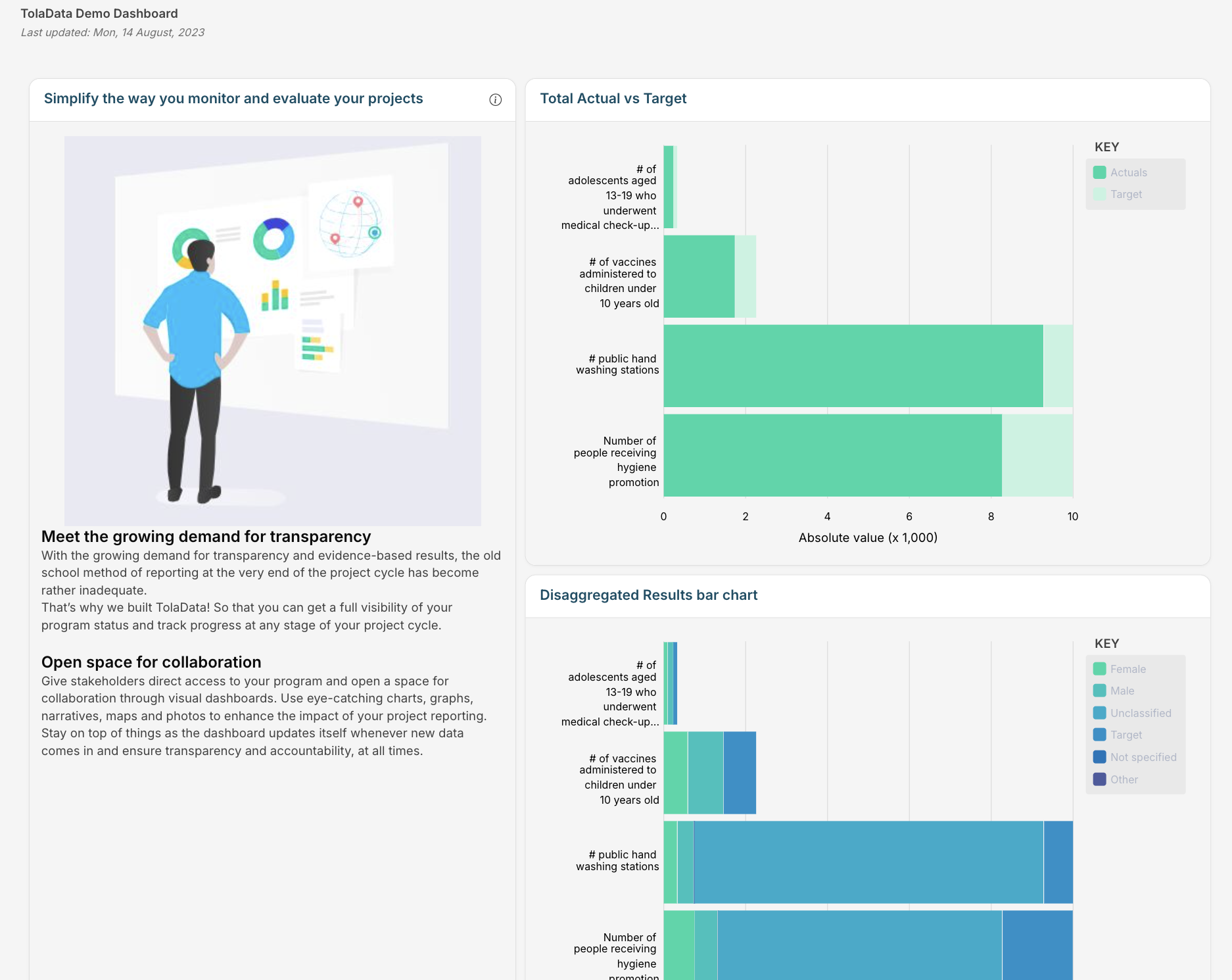1232x980 pixels.
Task: Click vaccines administered actuals bar in top chart
Action: click(699, 276)
